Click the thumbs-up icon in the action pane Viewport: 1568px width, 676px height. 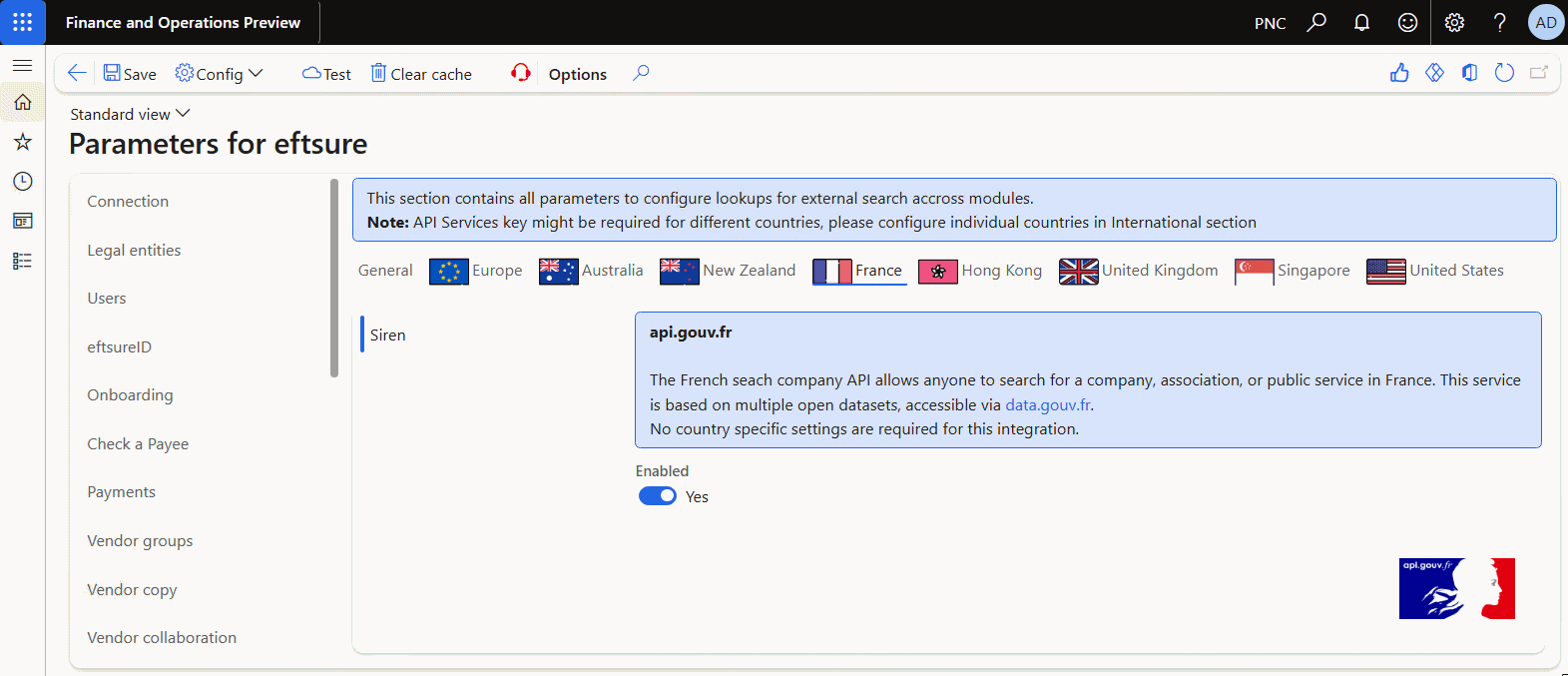pos(1399,73)
